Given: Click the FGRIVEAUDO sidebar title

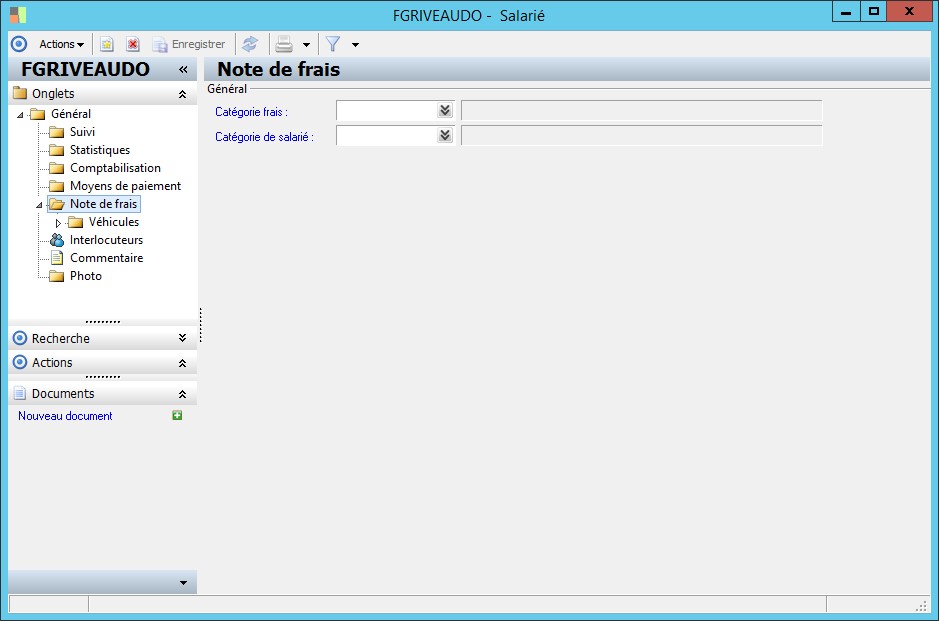Looking at the screenshot, I should click(x=85, y=69).
